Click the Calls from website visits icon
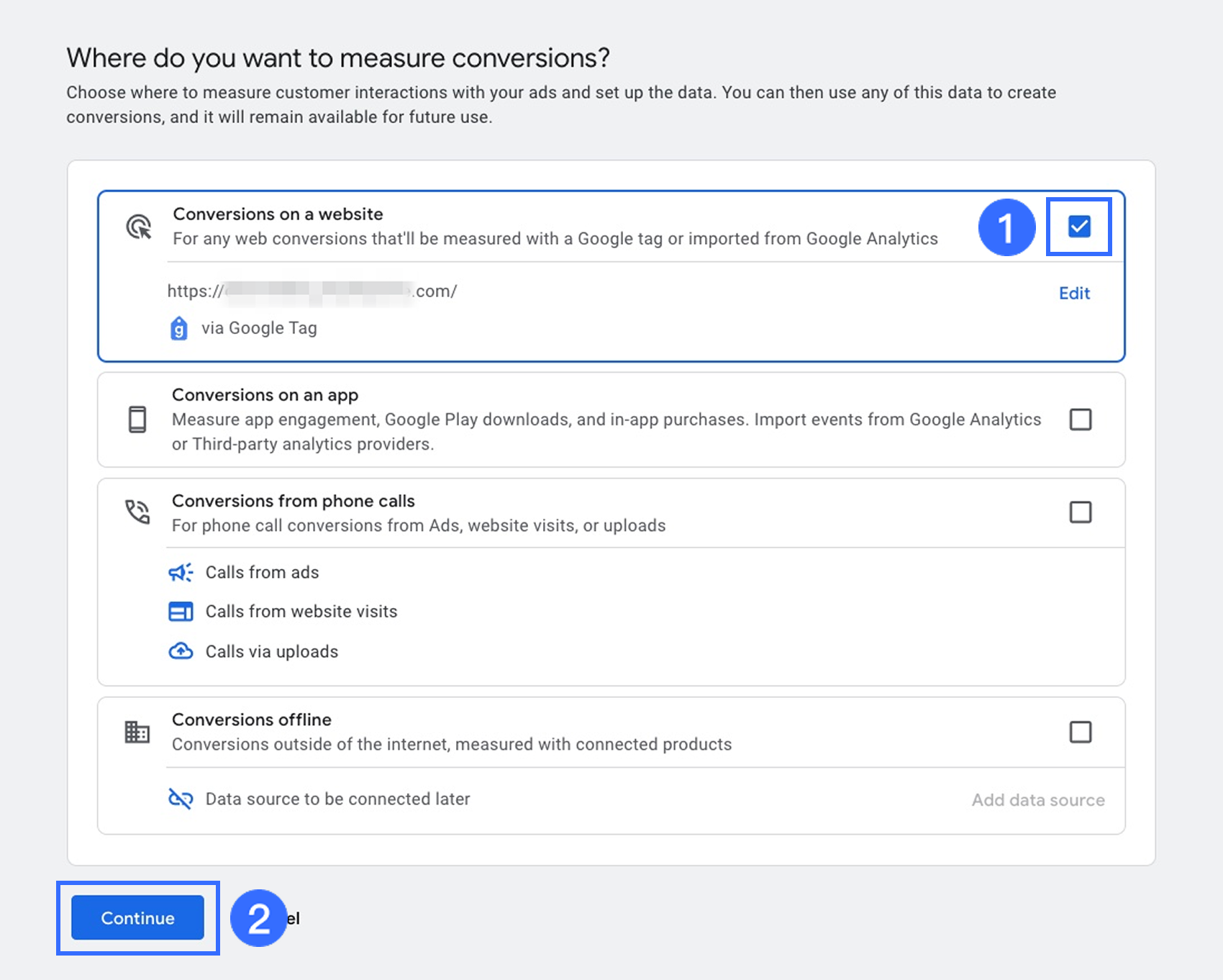This screenshot has width=1223, height=980. [181, 612]
